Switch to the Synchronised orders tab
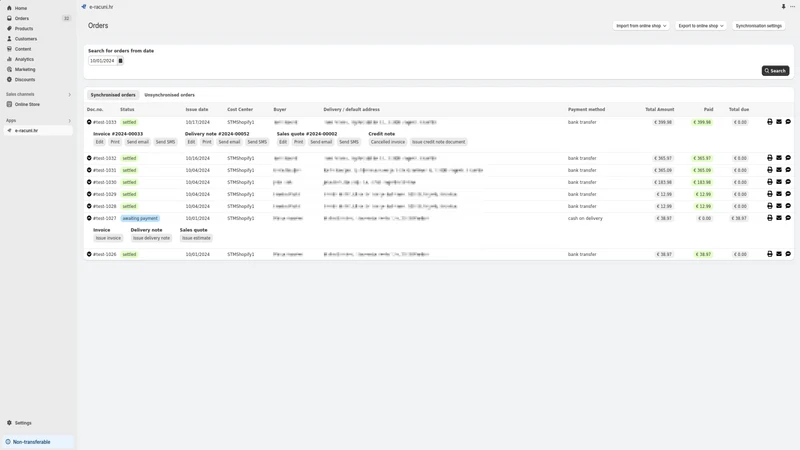The height and width of the screenshot is (450, 800). pyautogui.click(x=113, y=95)
